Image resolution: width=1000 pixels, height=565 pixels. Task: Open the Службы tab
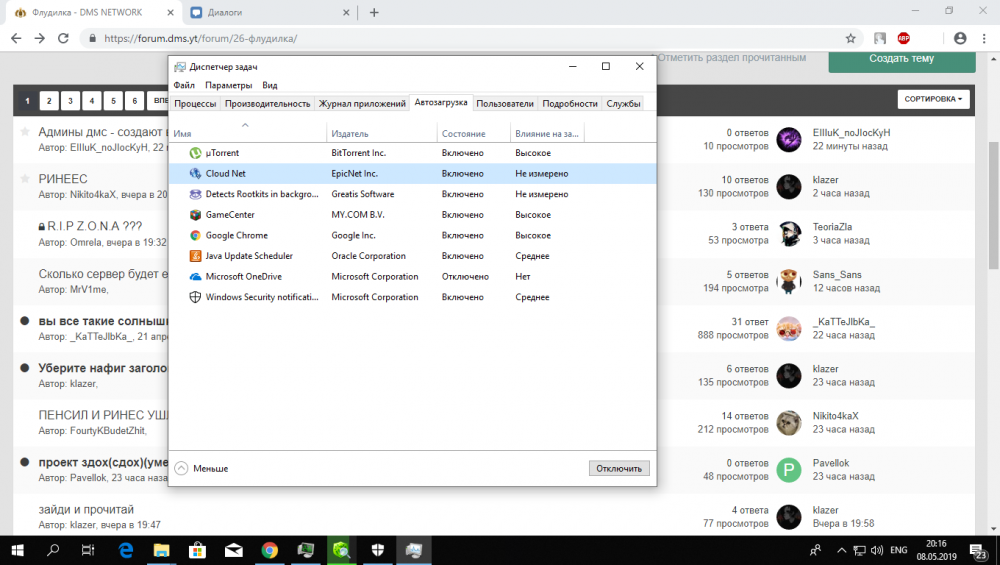coord(623,103)
